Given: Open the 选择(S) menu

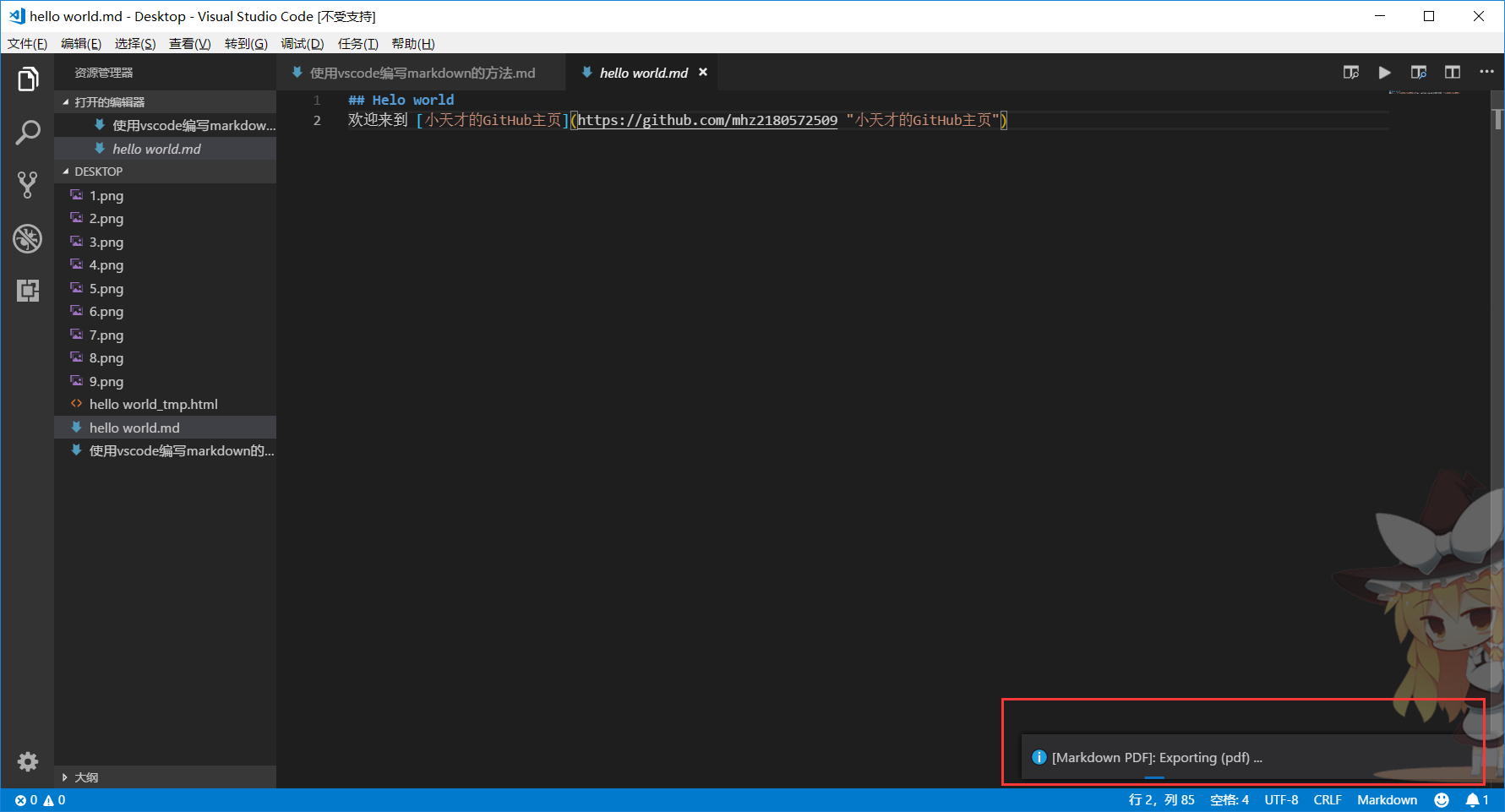Looking at the screenshot, I should click(x=135, y=44).
